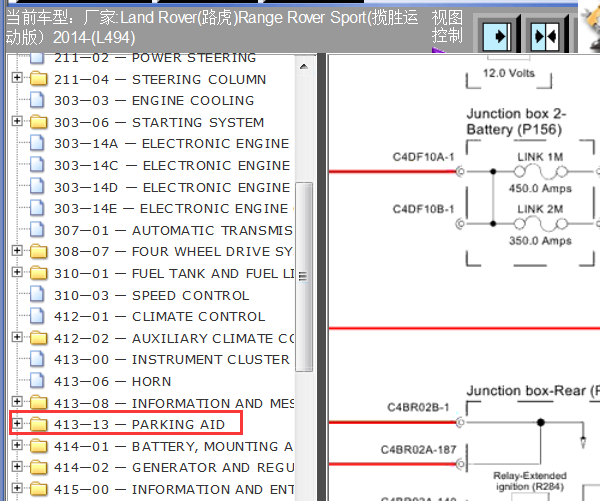The width and height of the screenshot is (600, 501).
Task: Click the 412-02 Auxiliary Climate folder icon
Action: [39, 338]
